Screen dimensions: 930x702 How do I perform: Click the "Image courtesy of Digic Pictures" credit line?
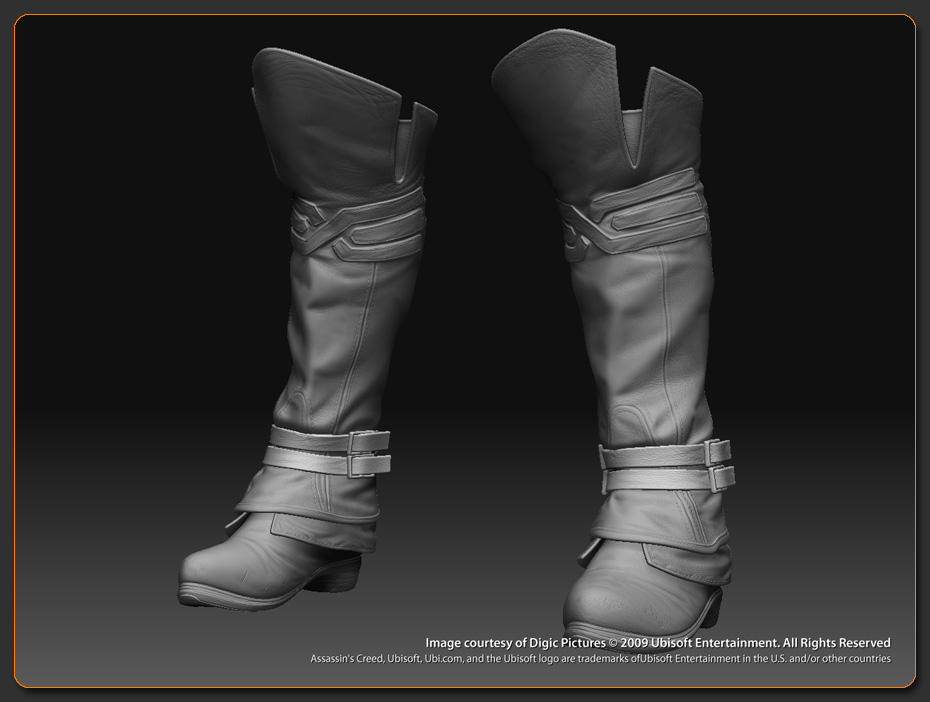coord(658,643)
